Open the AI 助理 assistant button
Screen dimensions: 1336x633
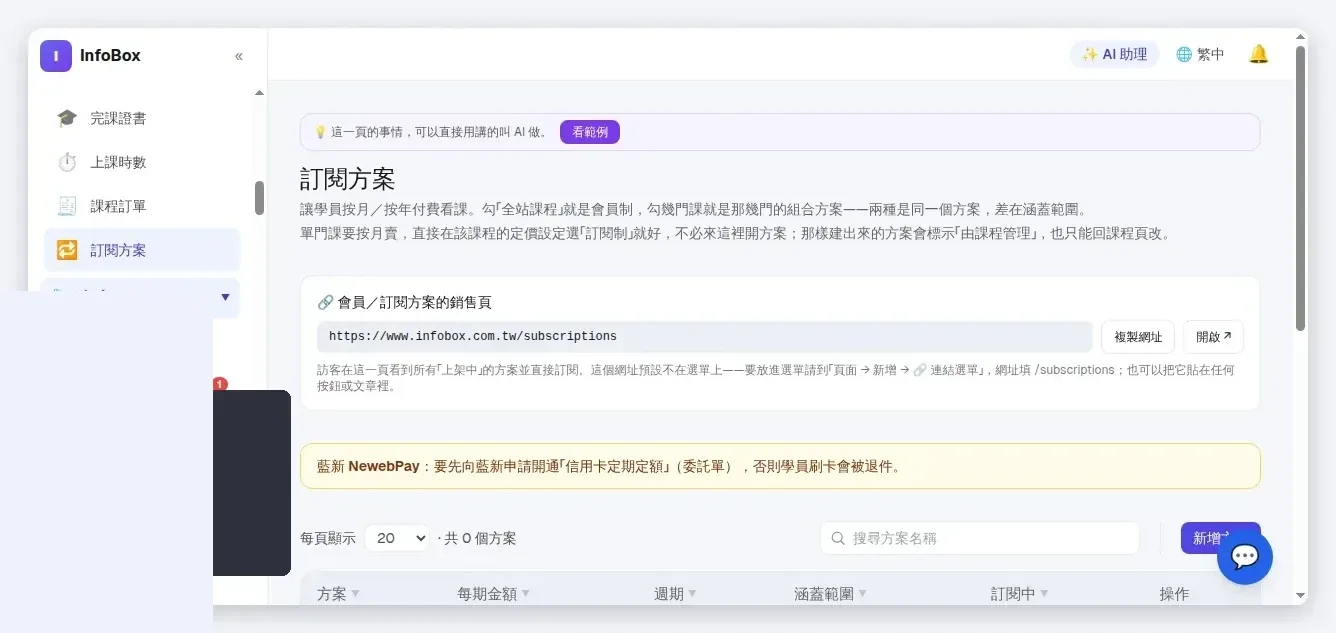click(1114, 54)
